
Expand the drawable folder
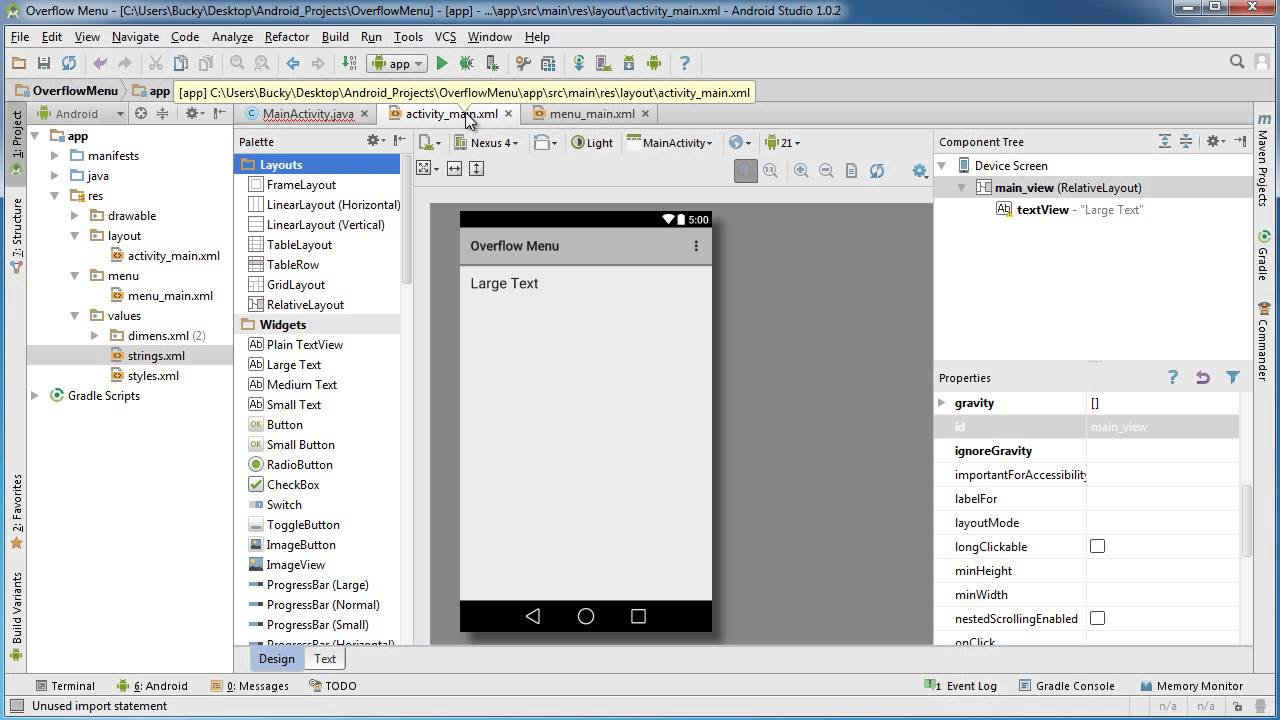[x=75, y=216]
